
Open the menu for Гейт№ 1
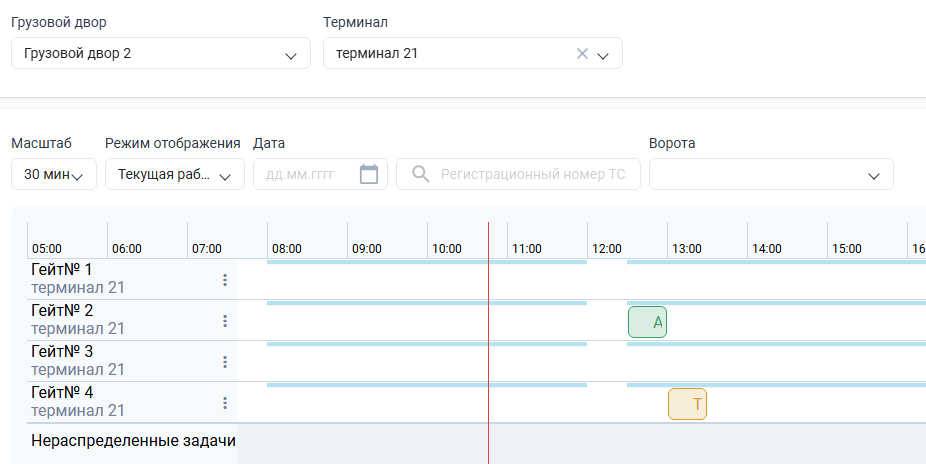click(x=224, y=280)
